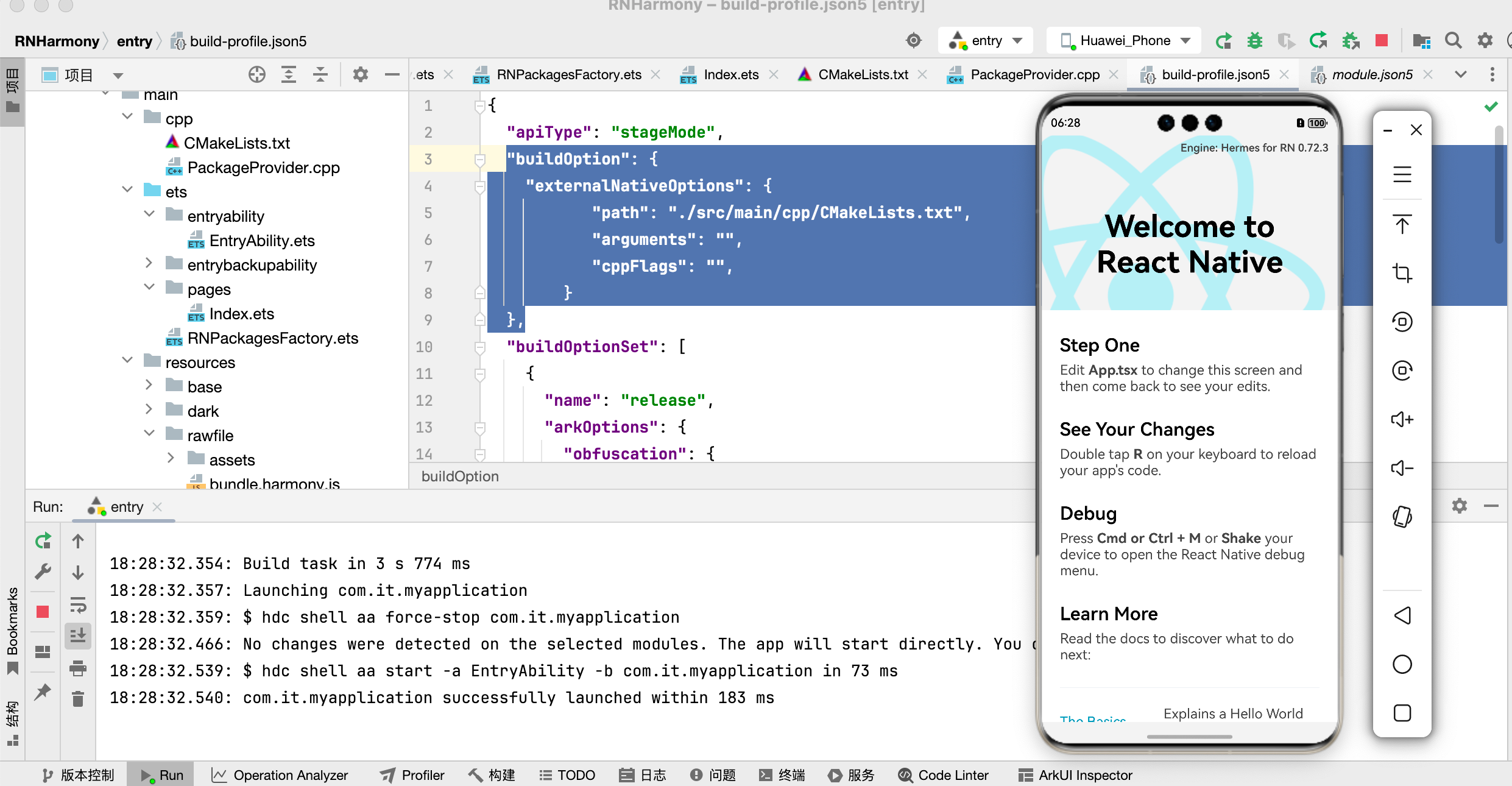Collapse the ets folder
This screenshot has width=1512, height=786.
point(127,189)
